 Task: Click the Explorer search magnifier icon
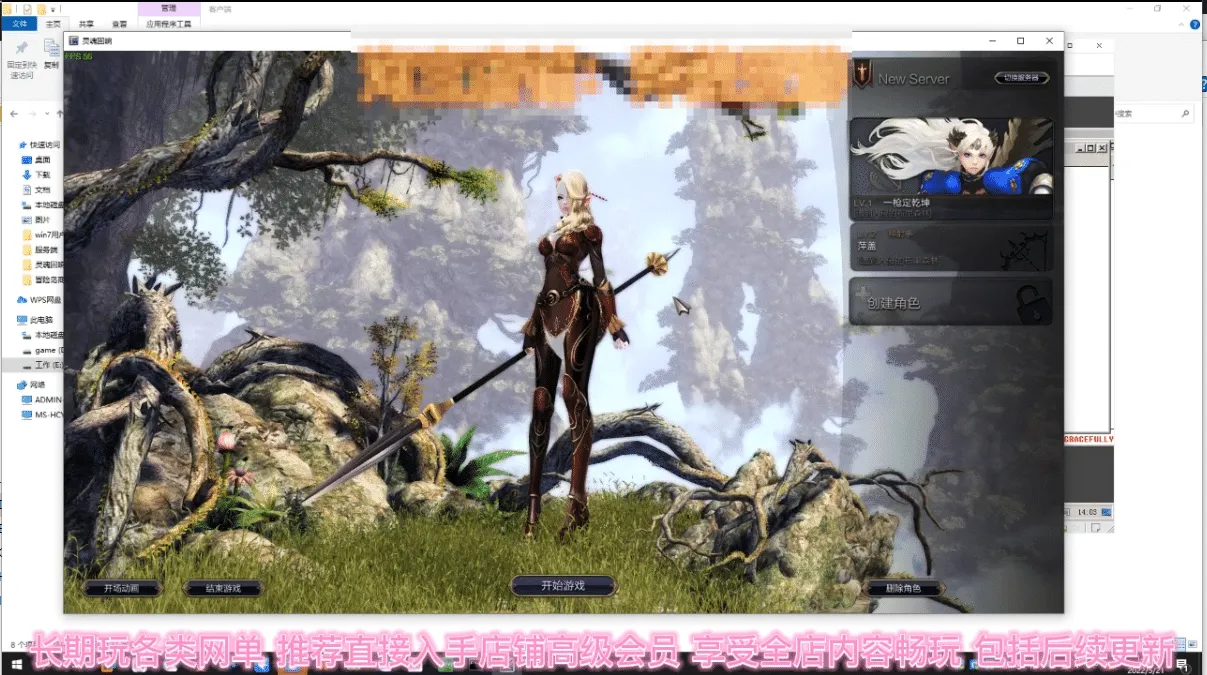(x=1186, y=114)
